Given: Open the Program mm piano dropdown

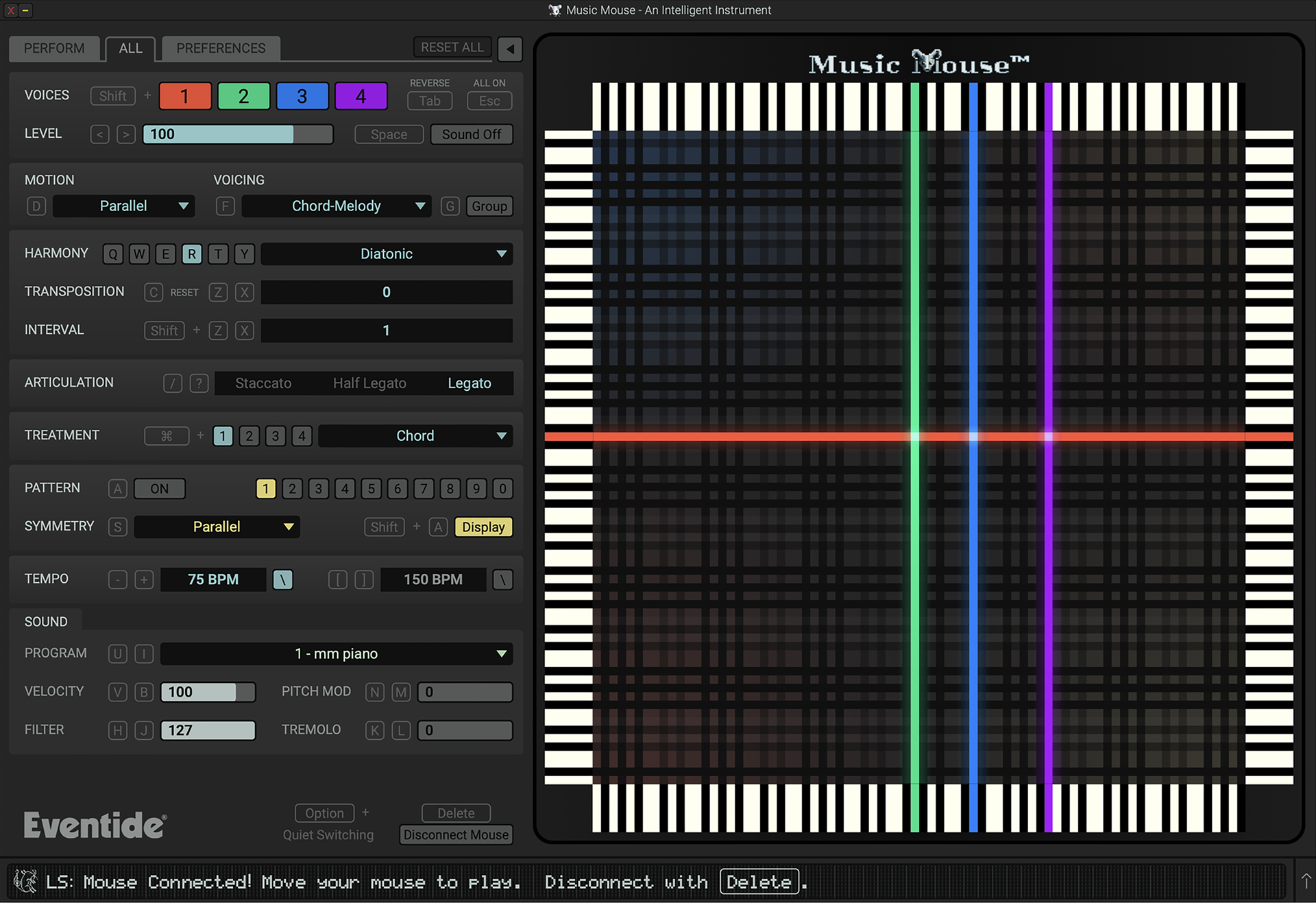Looking at the screenshot, I should 336,653.
